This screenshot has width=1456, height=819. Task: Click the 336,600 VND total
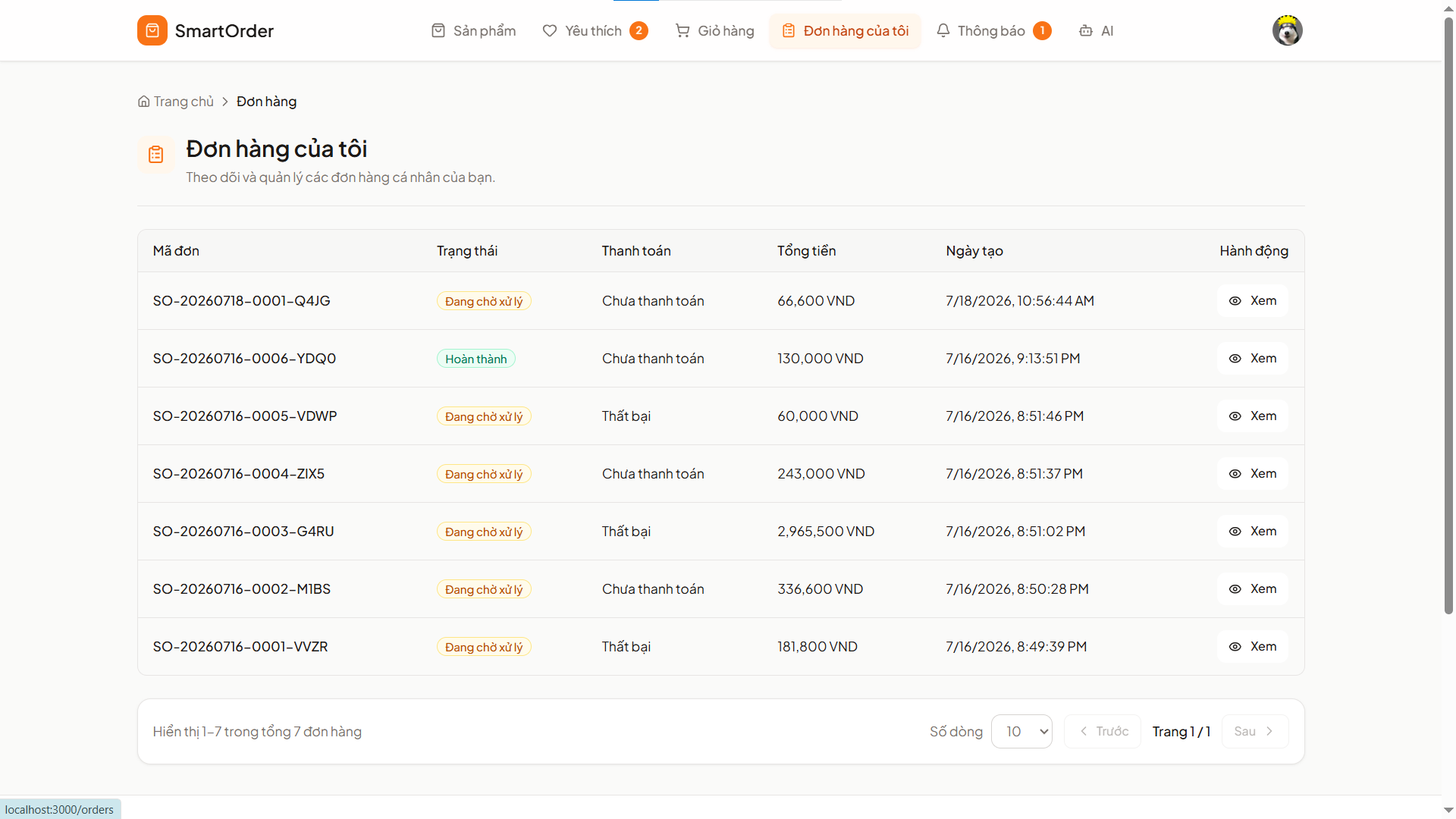coord(820,589)
